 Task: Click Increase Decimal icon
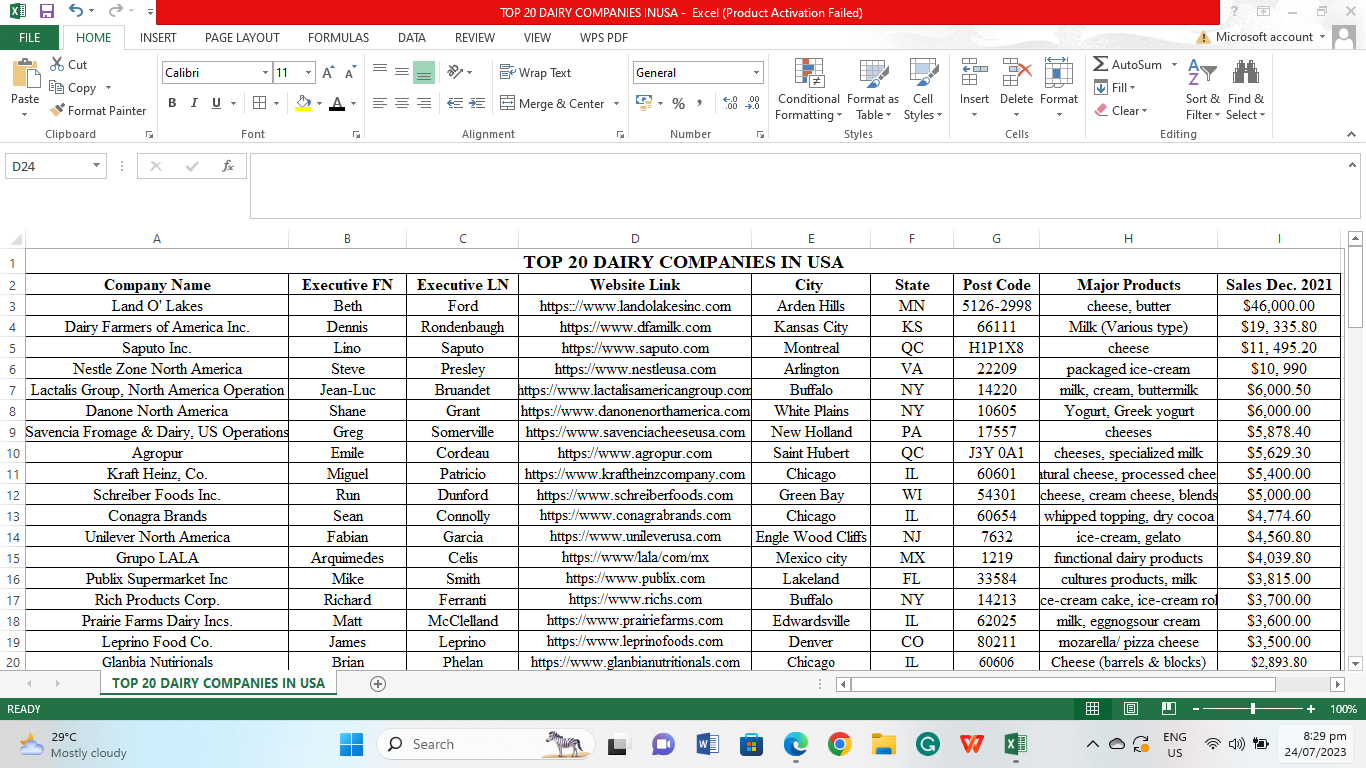[730, 103]
